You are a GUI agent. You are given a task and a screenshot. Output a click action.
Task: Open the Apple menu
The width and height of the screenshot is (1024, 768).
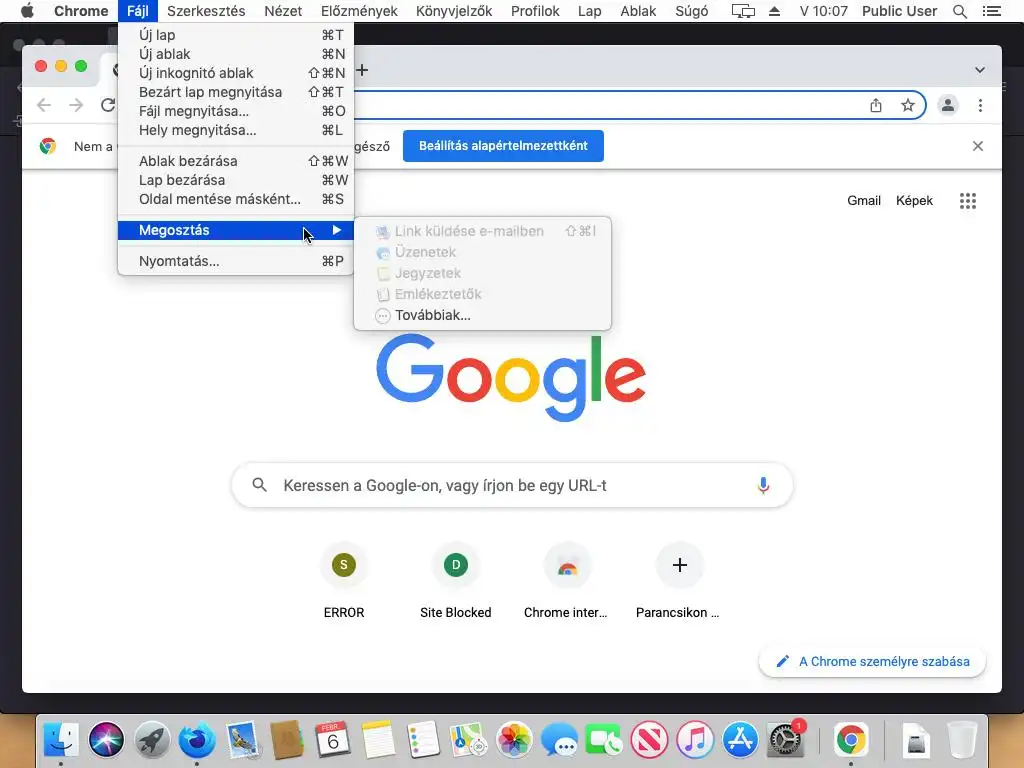pos(27,11)
